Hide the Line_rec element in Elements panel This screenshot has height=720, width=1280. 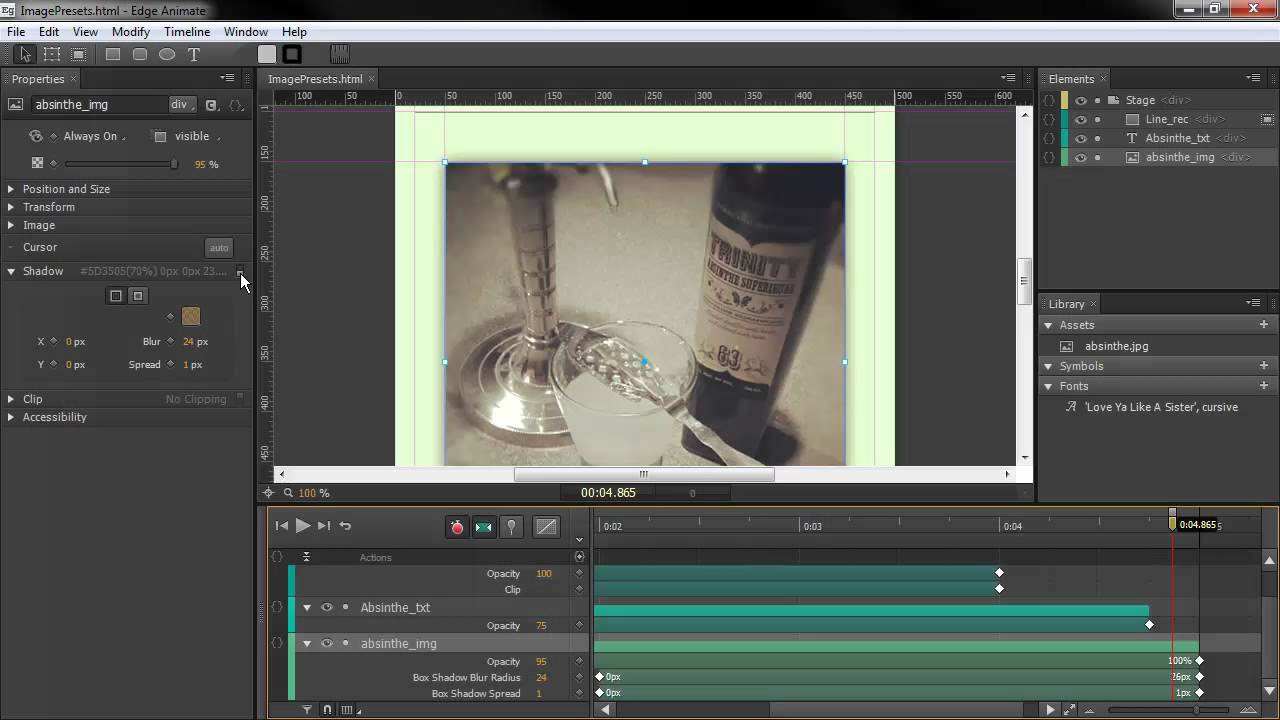[1081, 119]
